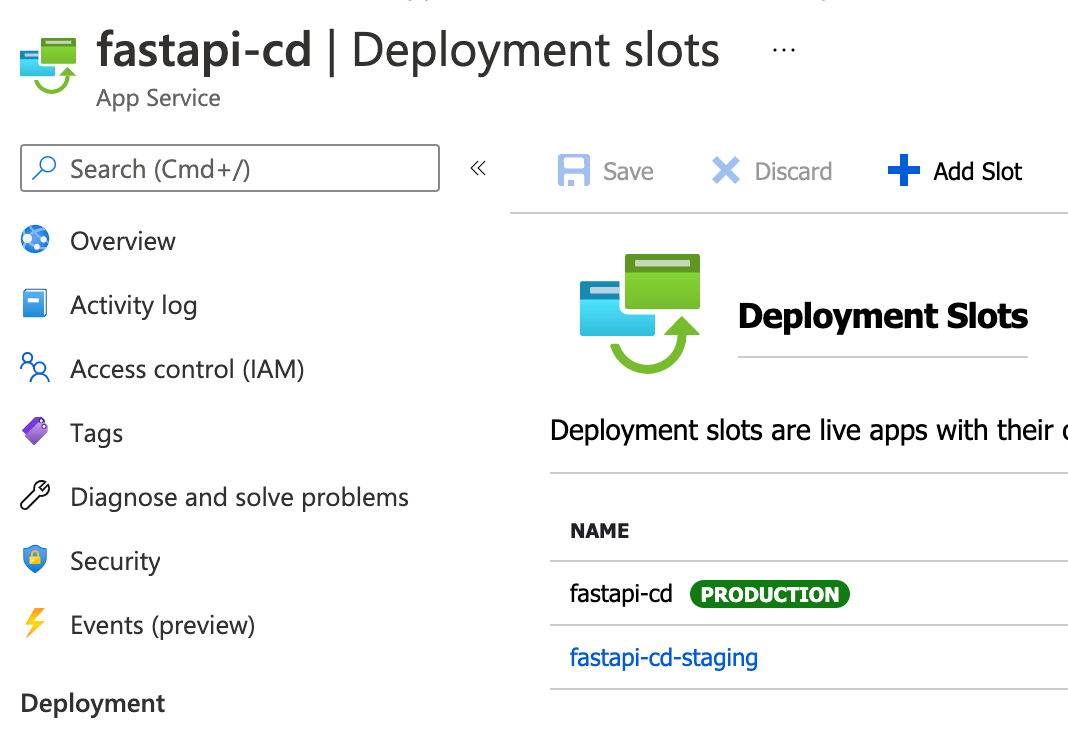Click the PRODUCTION badge on fastapi-cd
This screenshot has width=1068, height=734.
769,595
